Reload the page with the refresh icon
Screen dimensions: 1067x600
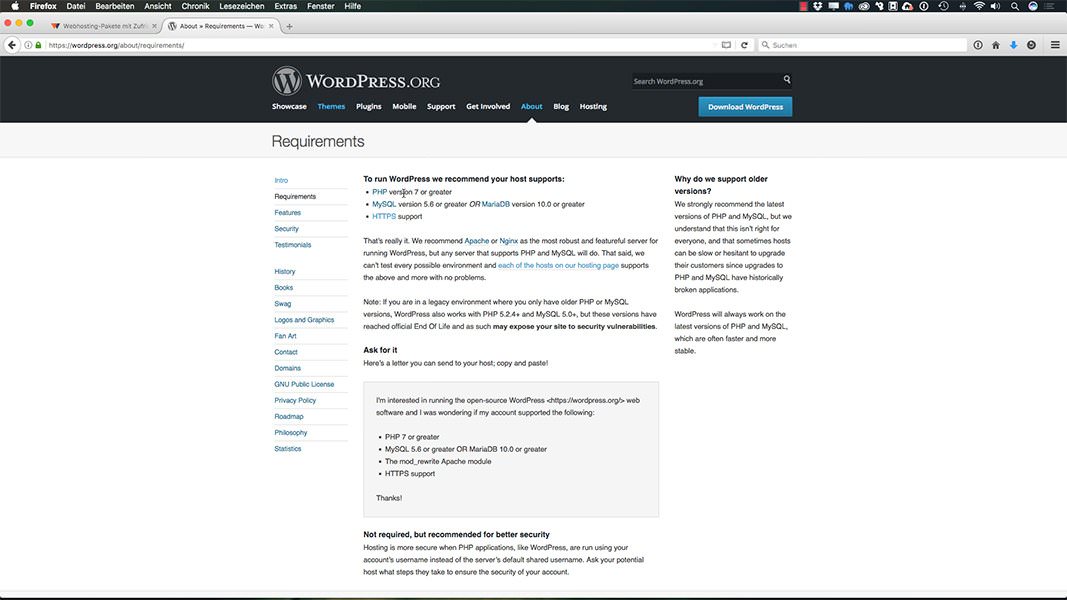[744, 45]
